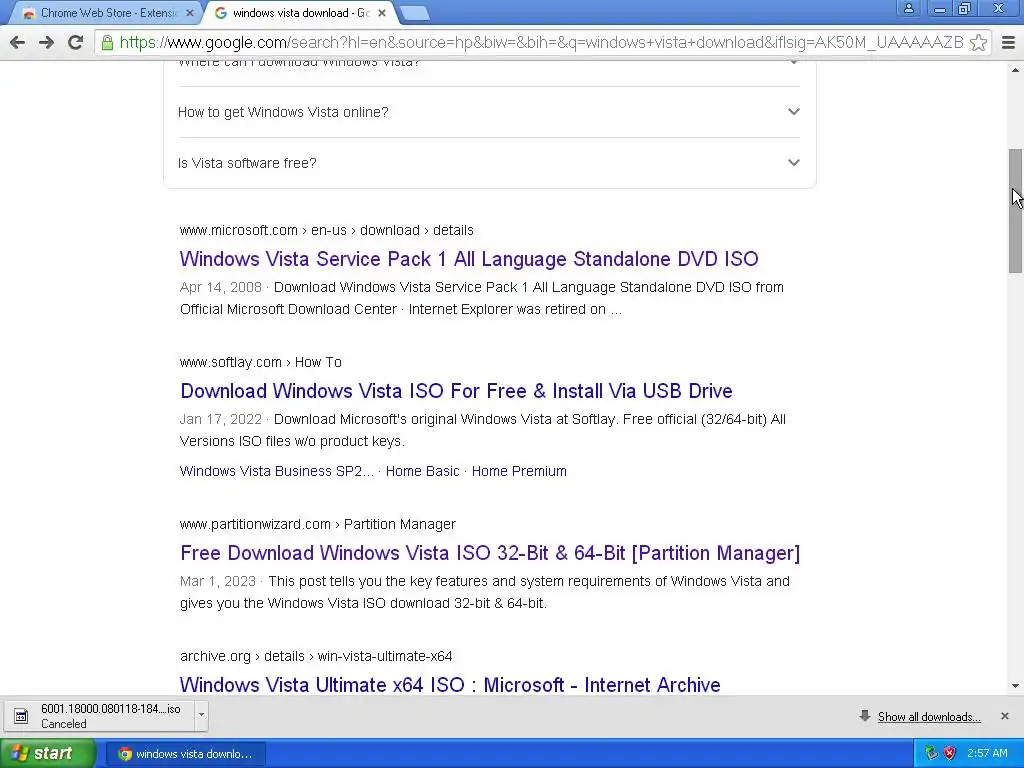Click the 2:57 AM system clock
The height and width of the screenshot is (768, 1024).
click(987, 754)
